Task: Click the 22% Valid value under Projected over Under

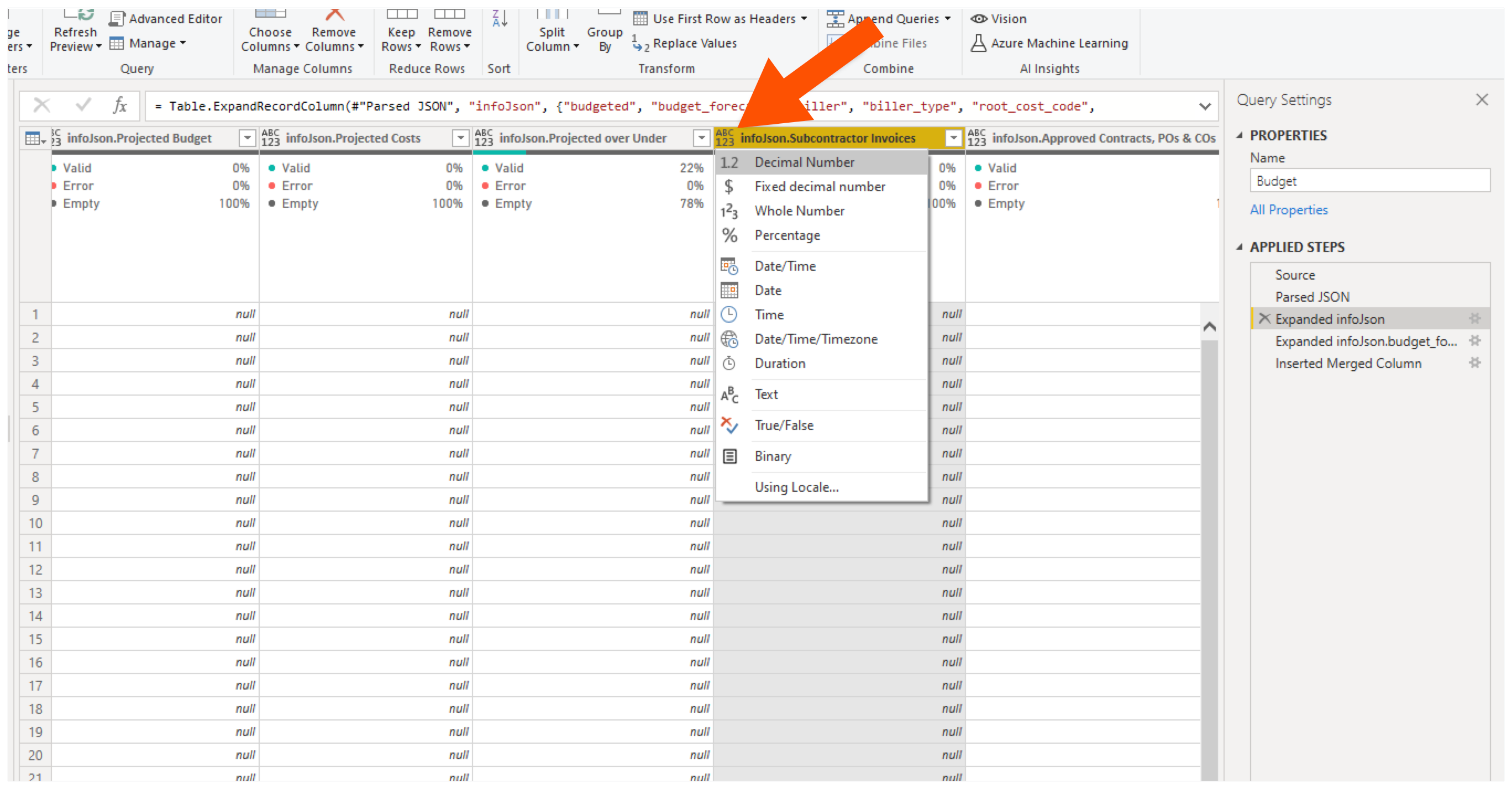Action: [x=691, y=168]
